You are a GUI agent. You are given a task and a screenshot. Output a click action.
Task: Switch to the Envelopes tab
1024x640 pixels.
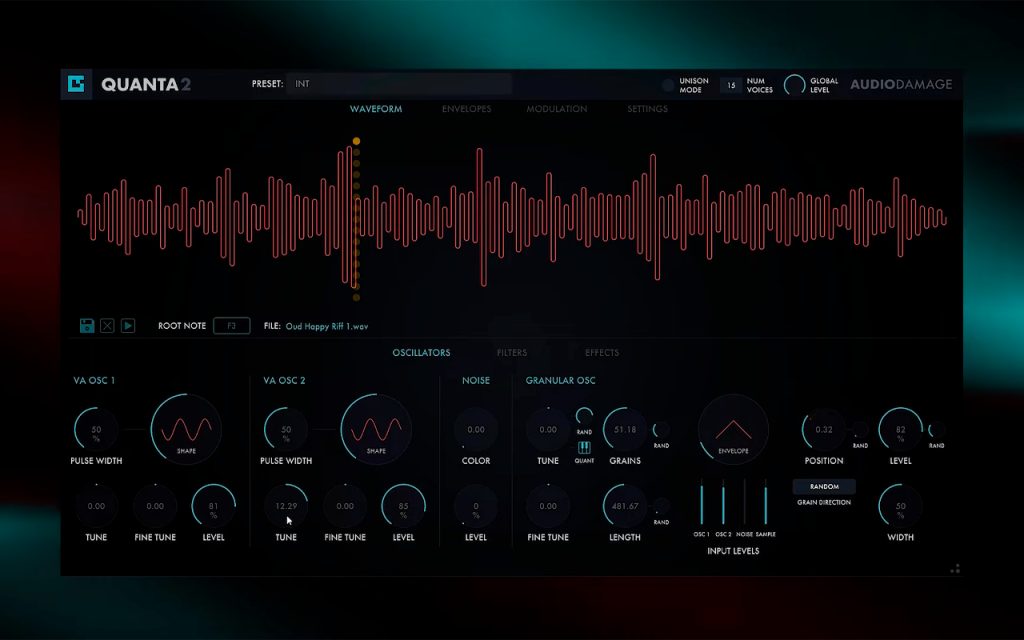tap(466, 109)
